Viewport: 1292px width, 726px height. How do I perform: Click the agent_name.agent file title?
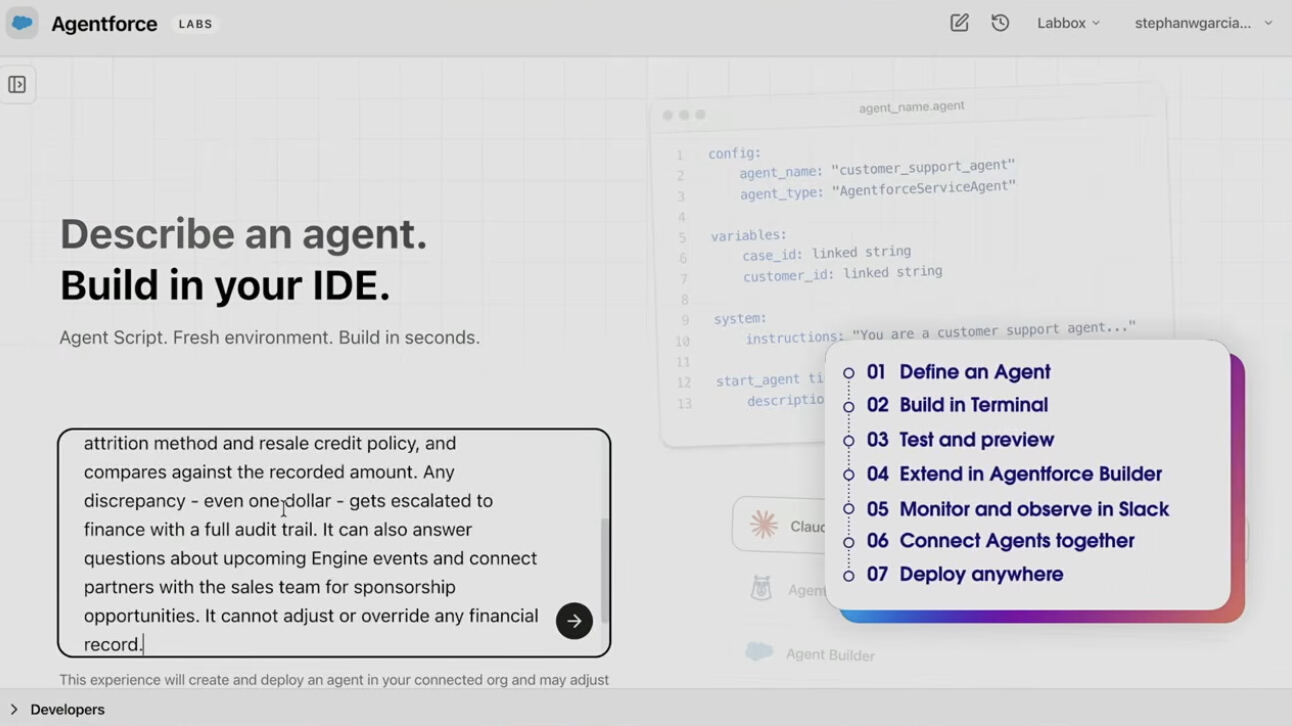coord(911,107)
